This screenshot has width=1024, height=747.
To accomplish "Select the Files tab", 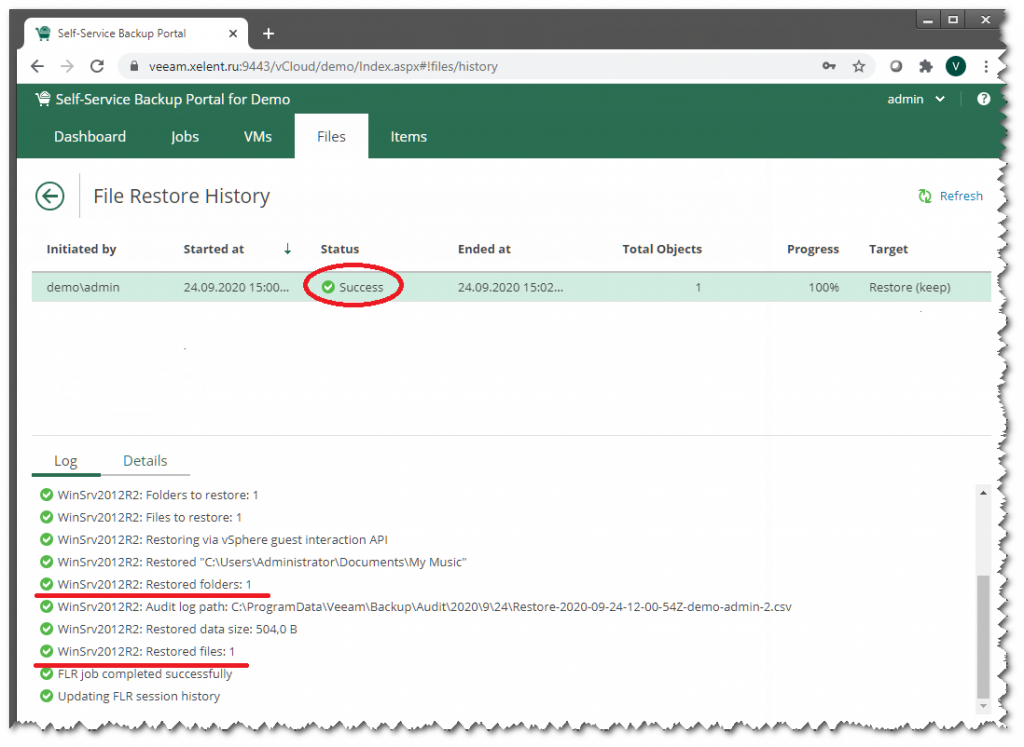I will coord(331,136).
